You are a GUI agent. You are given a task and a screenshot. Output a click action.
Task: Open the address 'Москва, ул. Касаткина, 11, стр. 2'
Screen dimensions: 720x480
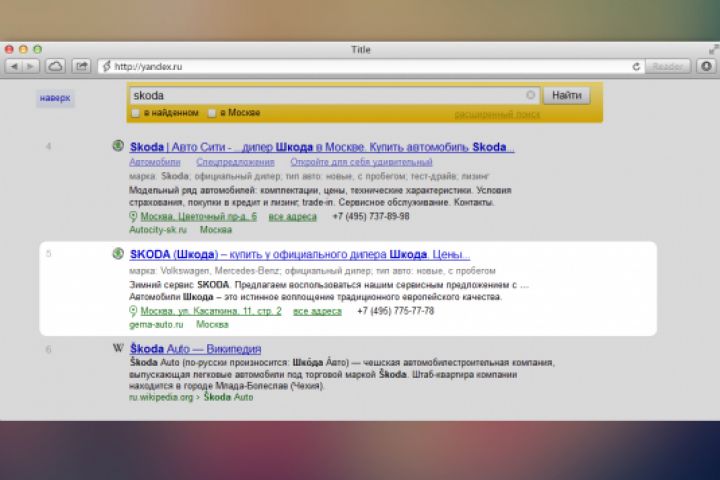point(211,311)
